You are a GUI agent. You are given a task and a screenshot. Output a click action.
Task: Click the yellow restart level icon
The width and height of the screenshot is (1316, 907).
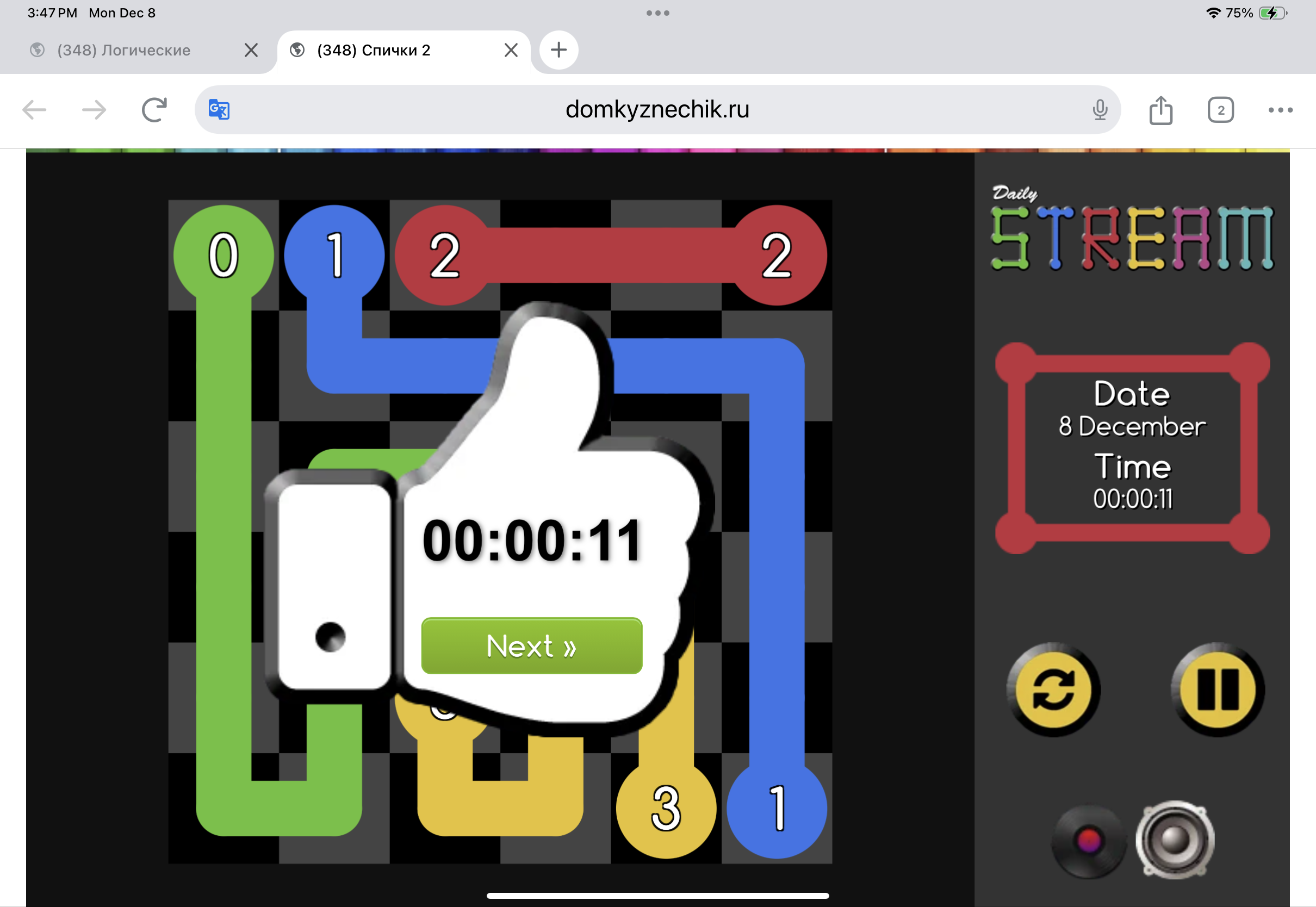(x=1053, y=690)
